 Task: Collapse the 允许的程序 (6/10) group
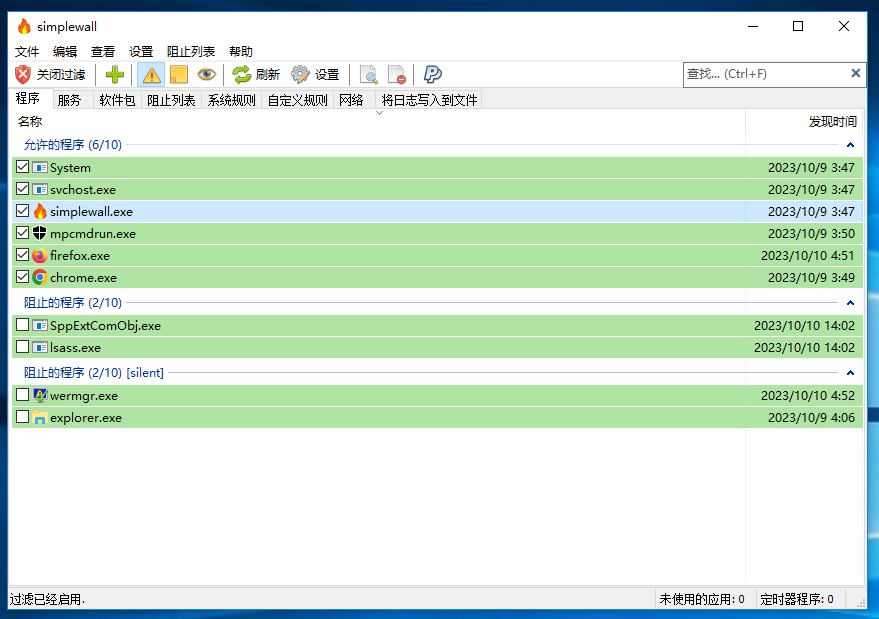pos(850,145)
